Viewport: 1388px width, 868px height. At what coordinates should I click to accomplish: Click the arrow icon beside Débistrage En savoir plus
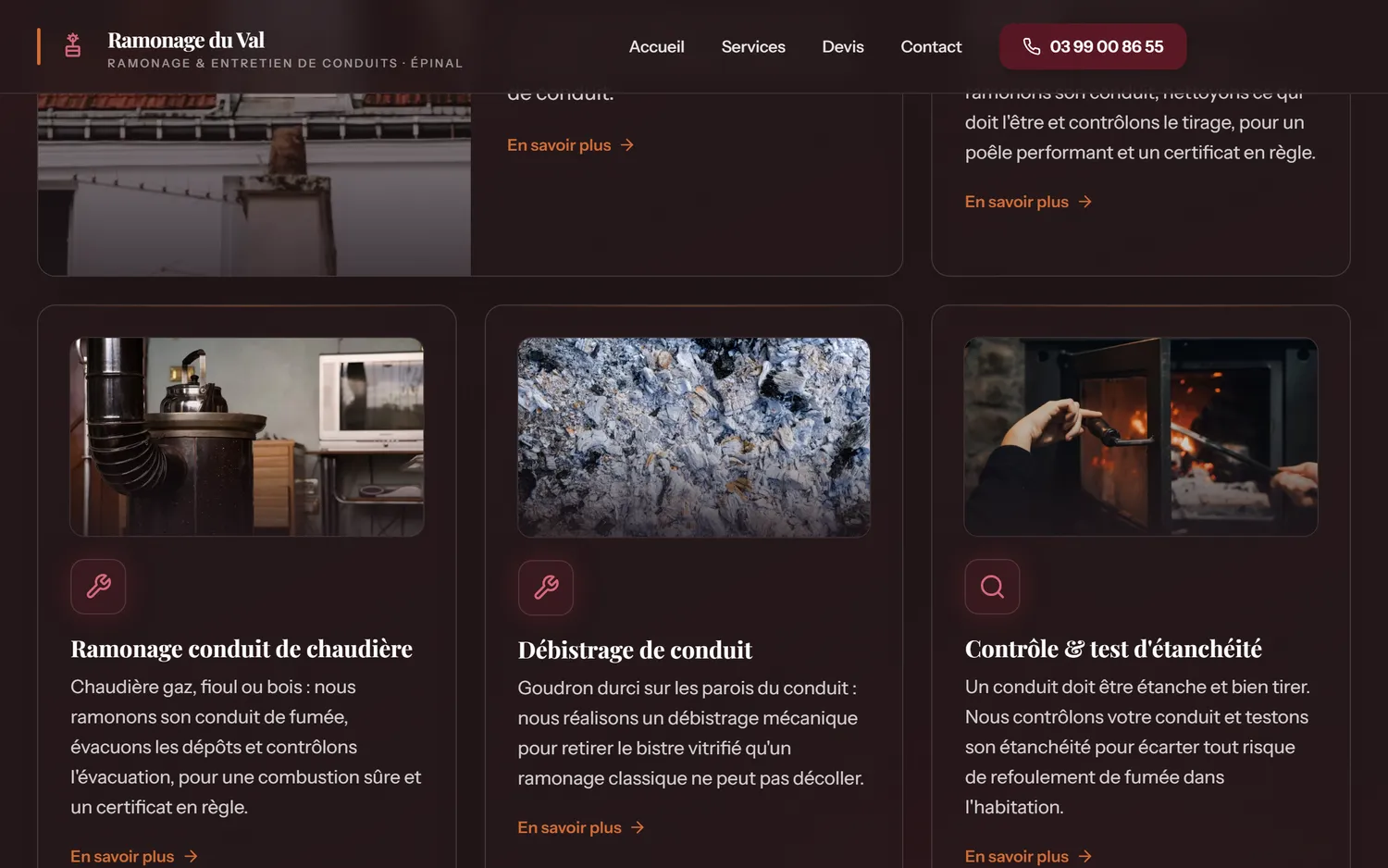tap(638, 827)
